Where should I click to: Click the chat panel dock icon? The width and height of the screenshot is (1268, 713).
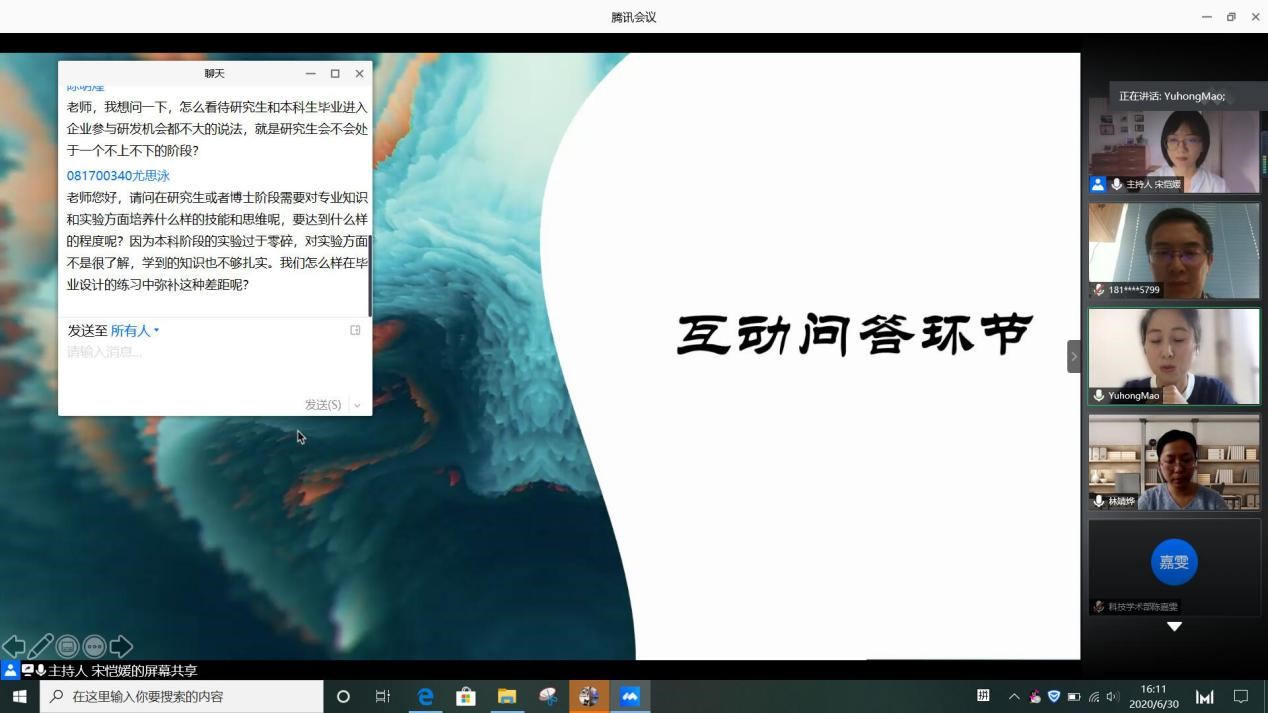(x=355, y=330)
